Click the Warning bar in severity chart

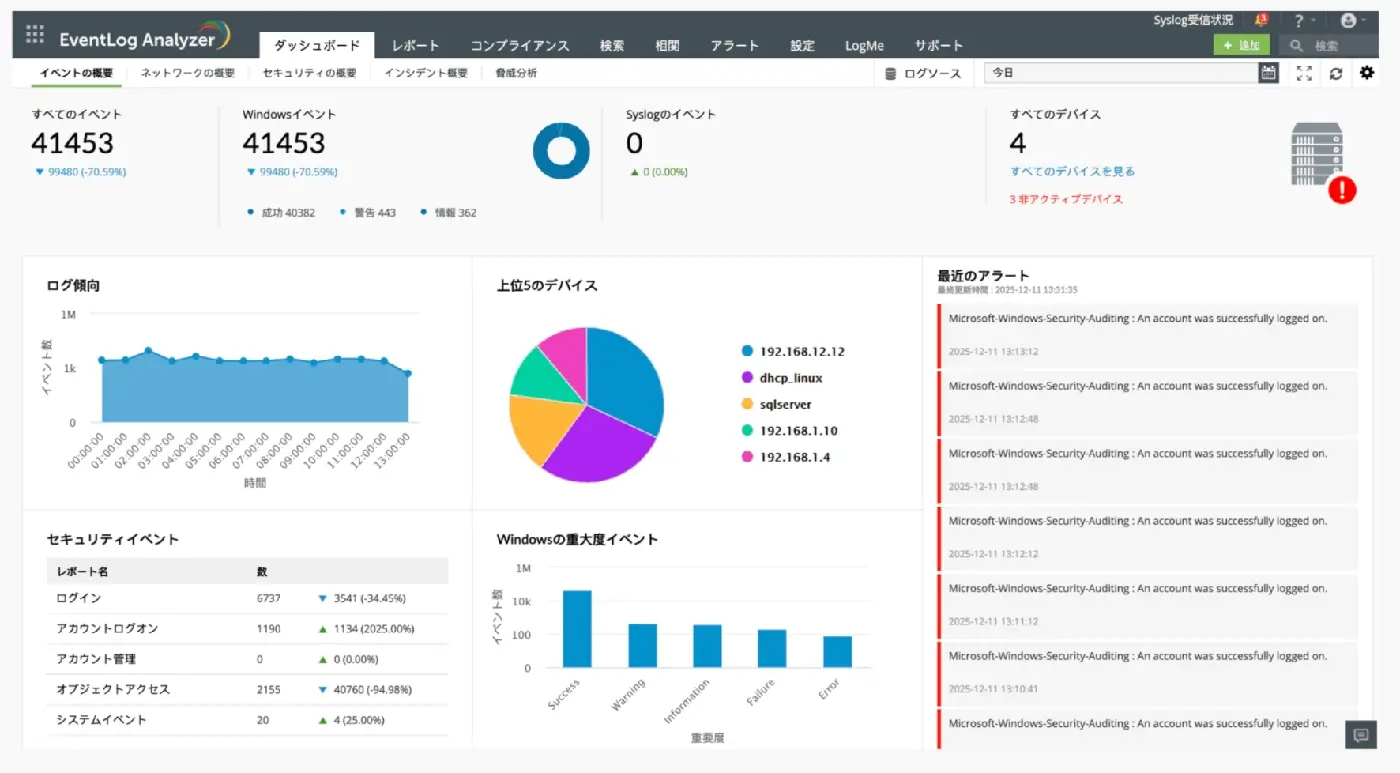point(643,645)
